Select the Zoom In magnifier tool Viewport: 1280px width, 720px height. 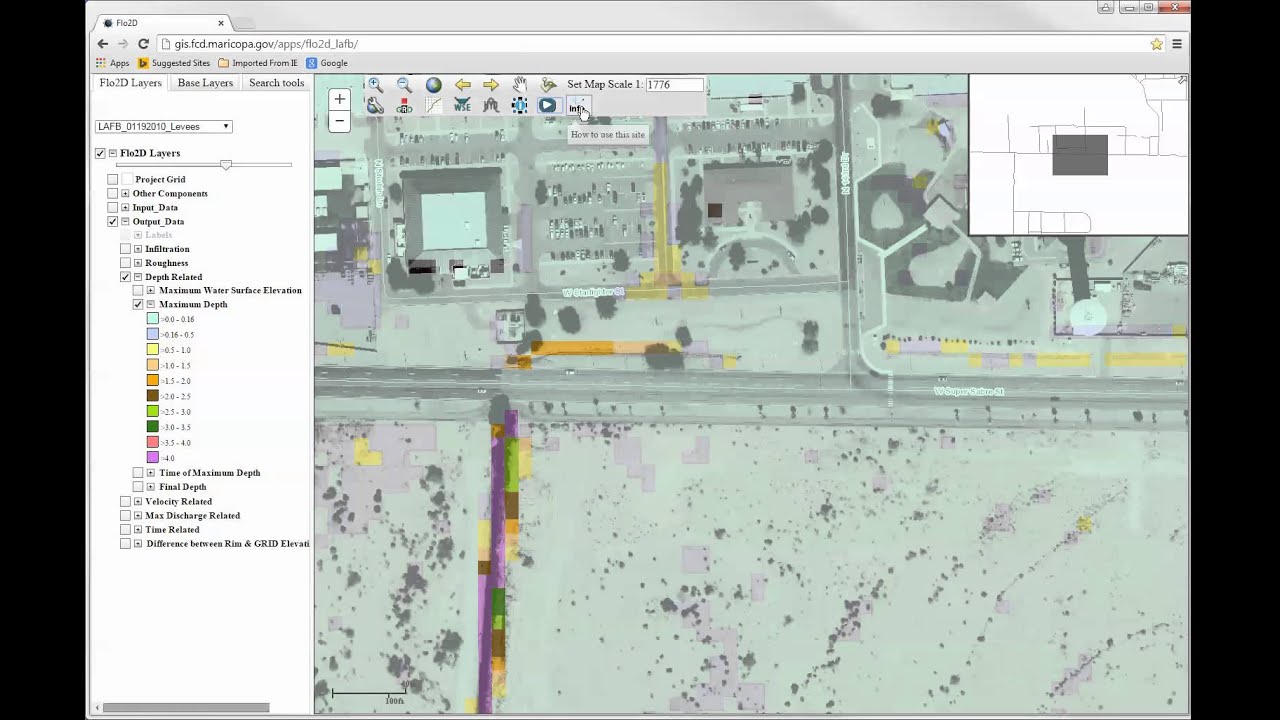375,85
